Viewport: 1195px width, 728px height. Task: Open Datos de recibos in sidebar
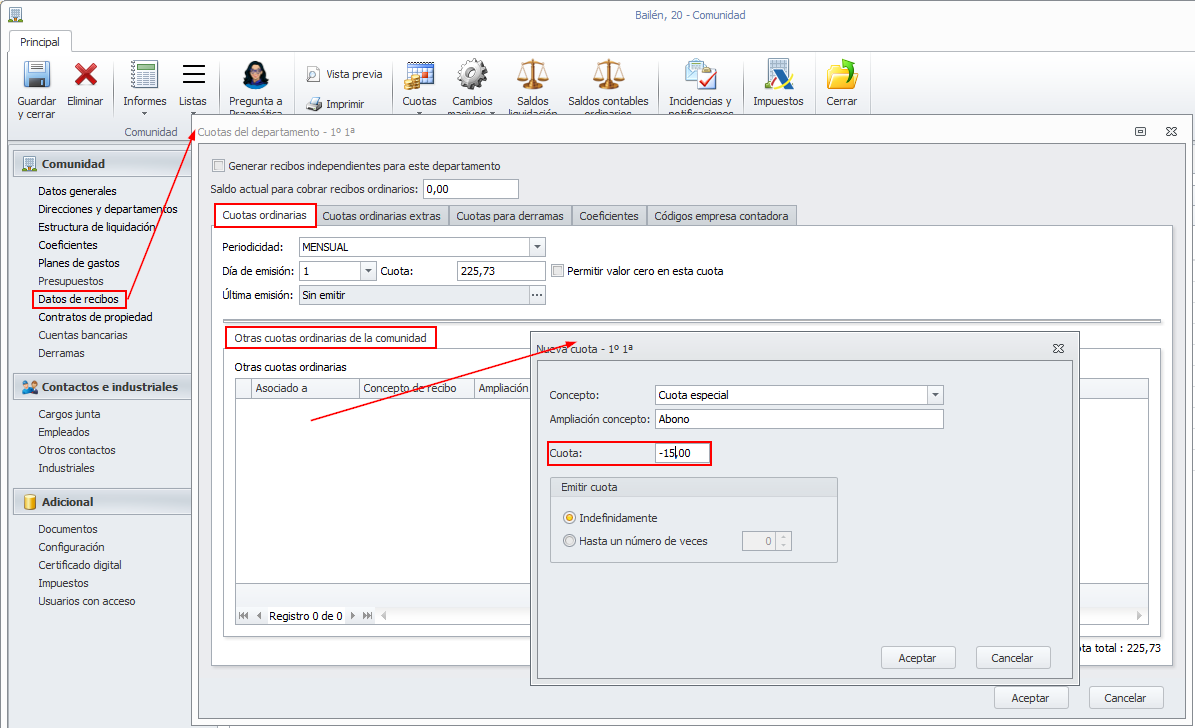pos(78,299)
